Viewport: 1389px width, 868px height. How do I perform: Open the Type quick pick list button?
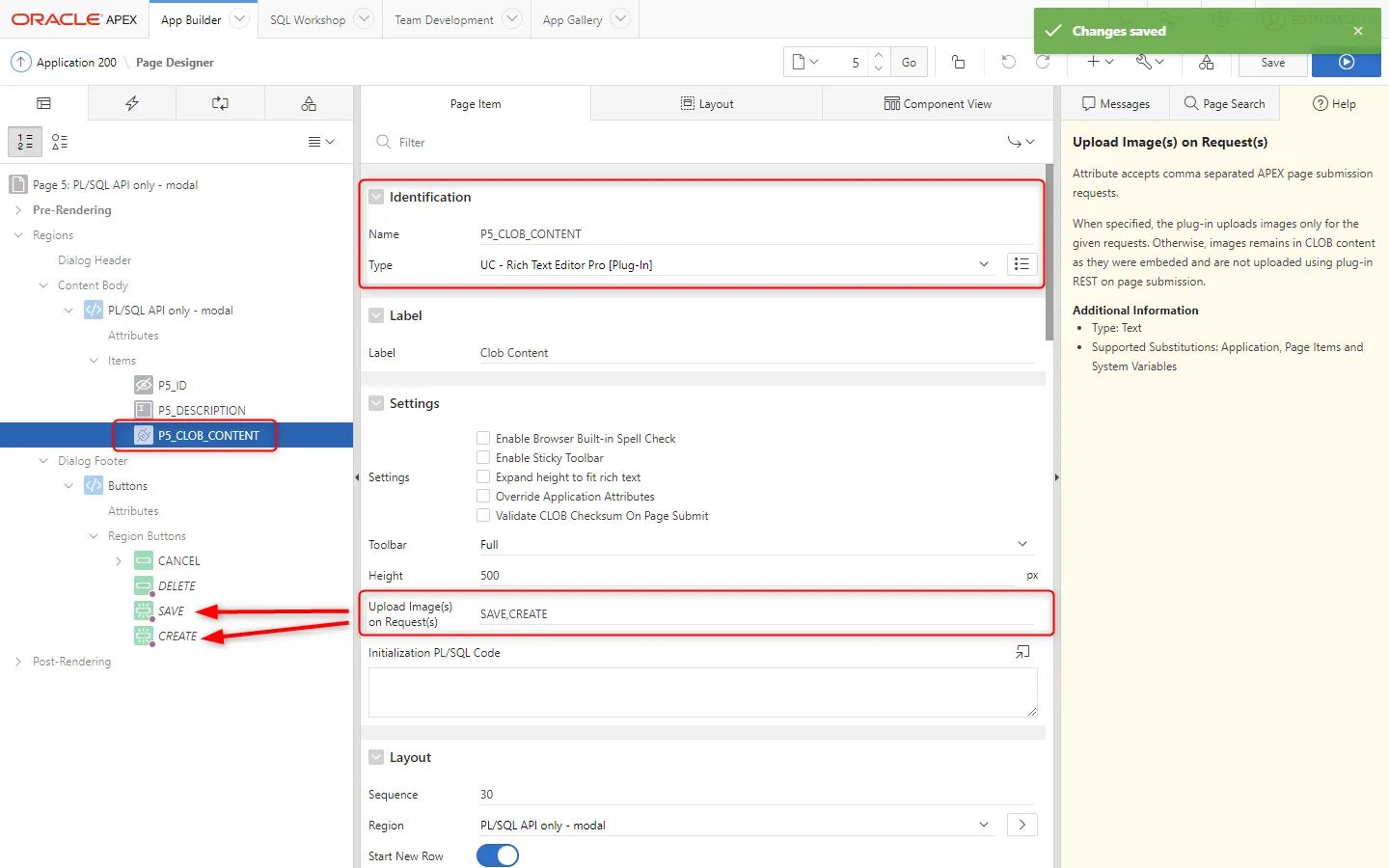tap(1021, 264)
